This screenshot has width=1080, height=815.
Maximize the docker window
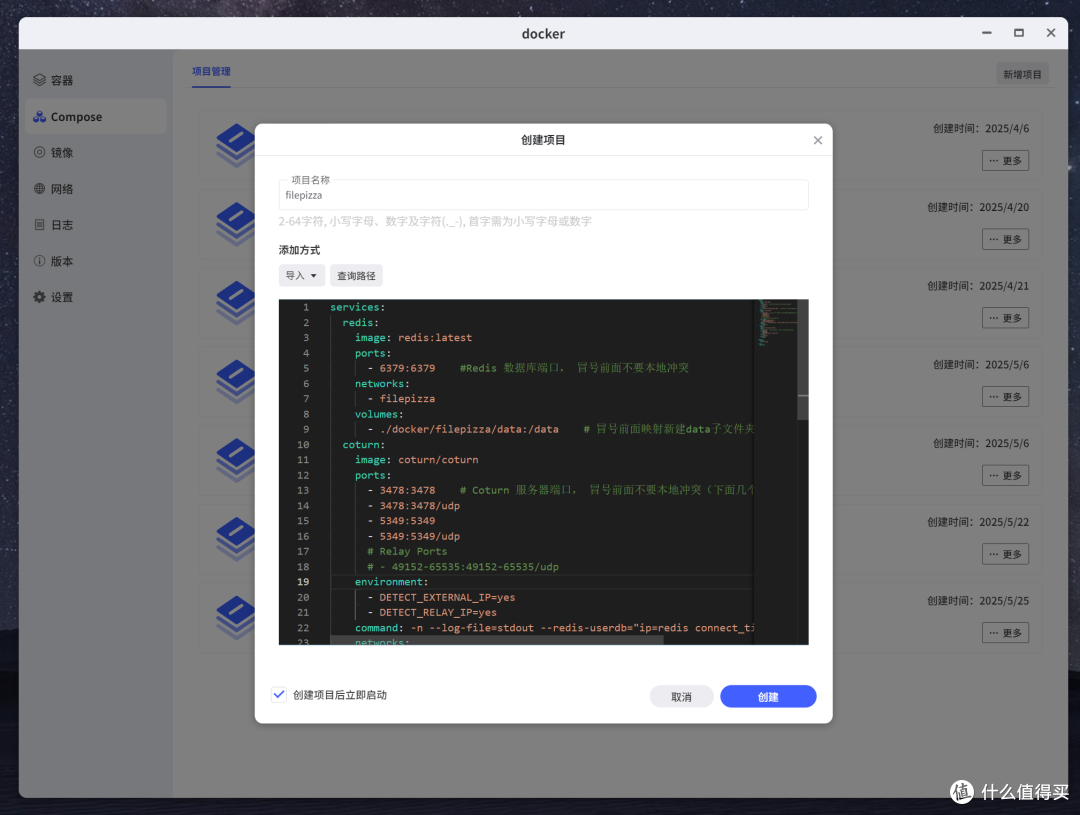(1019, 33)
